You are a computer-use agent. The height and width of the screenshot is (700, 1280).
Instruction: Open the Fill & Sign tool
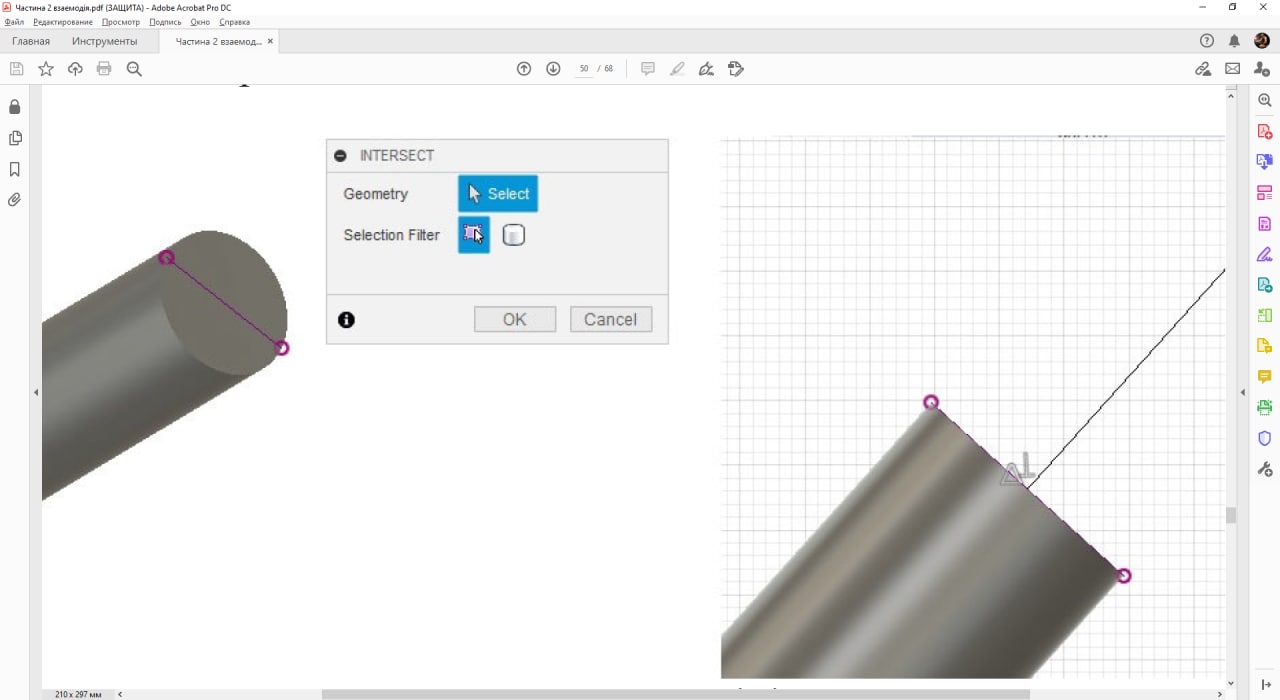1265,254
